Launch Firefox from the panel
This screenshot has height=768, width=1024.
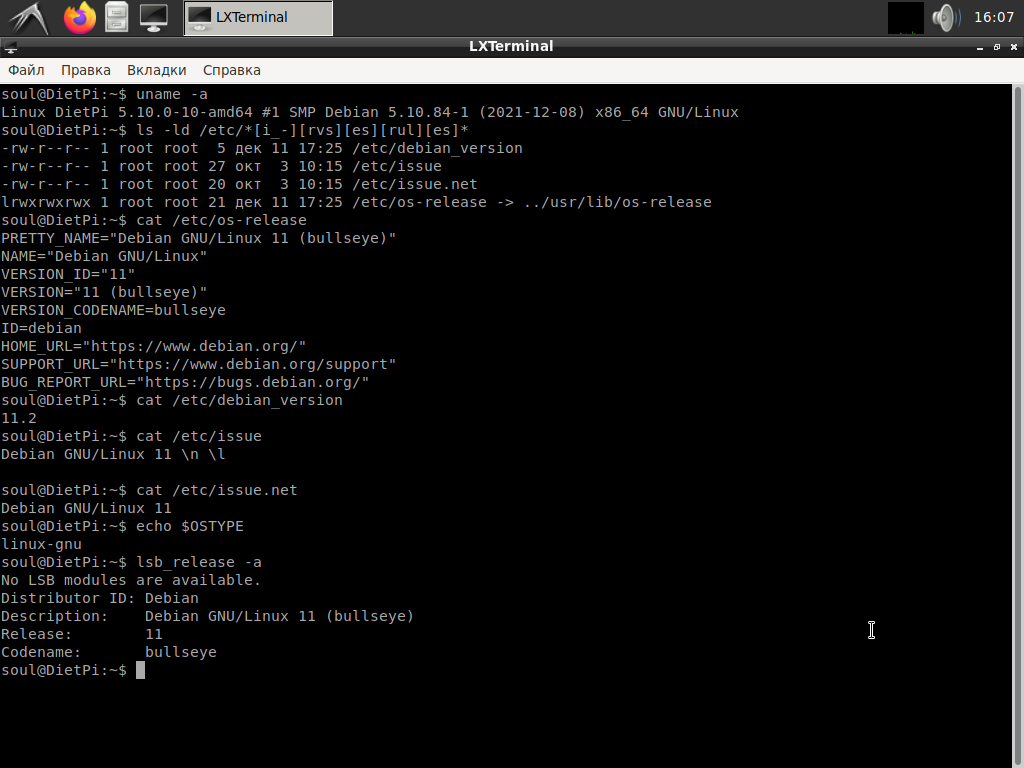coord(80,18)
